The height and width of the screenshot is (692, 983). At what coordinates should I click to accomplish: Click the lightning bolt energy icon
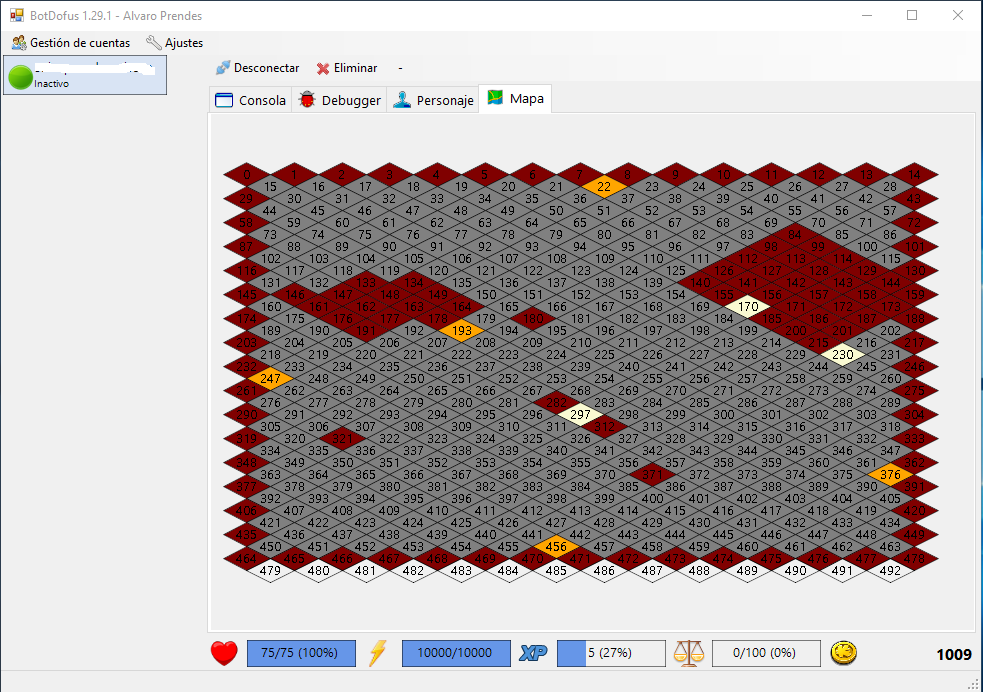tap(377, 653)
